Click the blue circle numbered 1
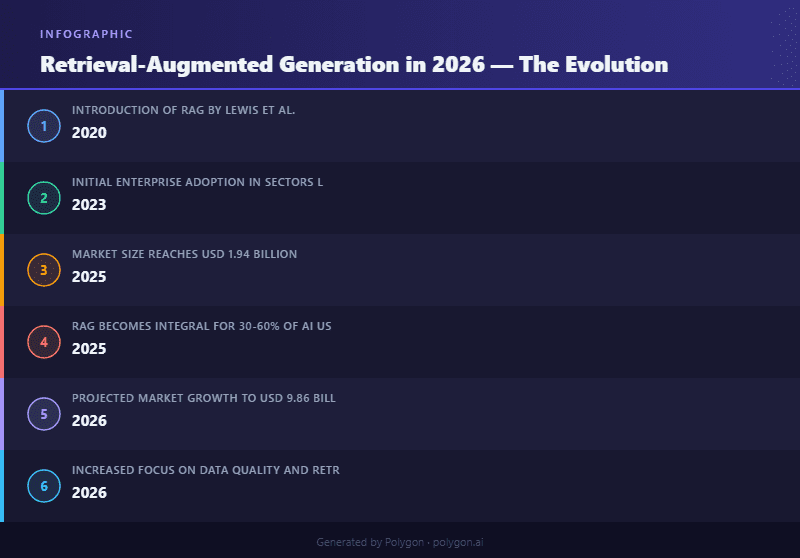Screen dimensions: 800x558 44,126
